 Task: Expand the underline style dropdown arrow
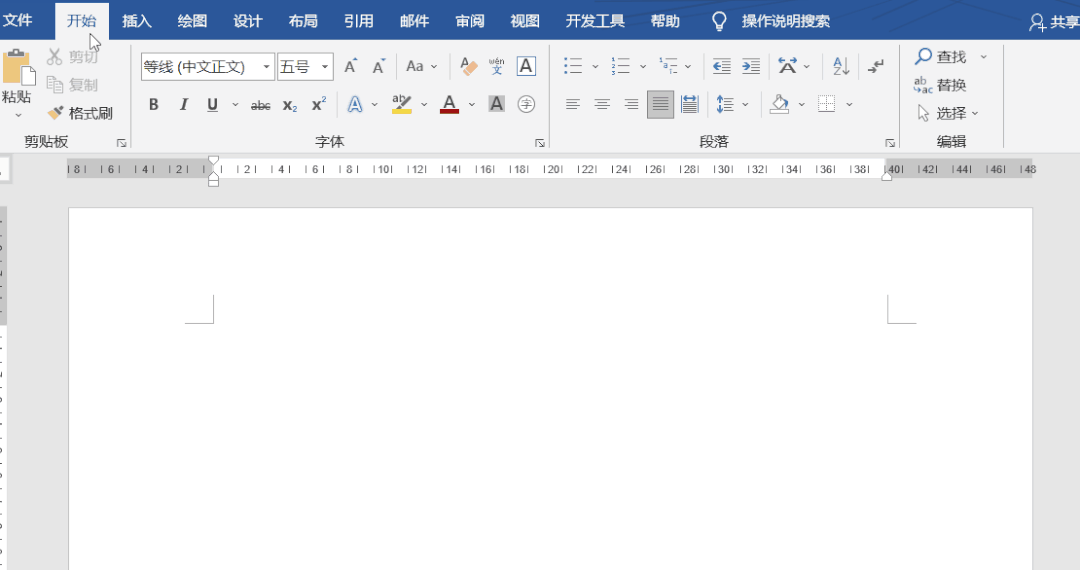tap(235, 105)
